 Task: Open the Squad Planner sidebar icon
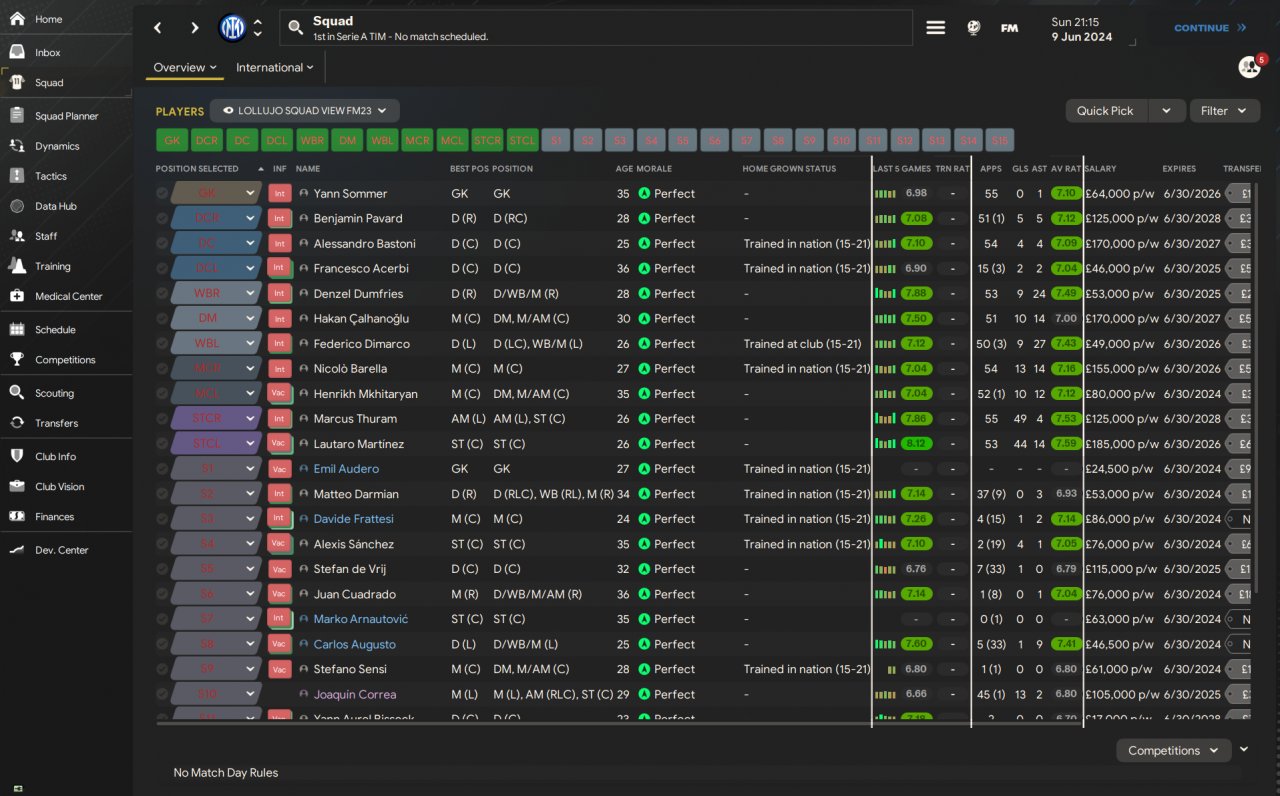point(17,115)
